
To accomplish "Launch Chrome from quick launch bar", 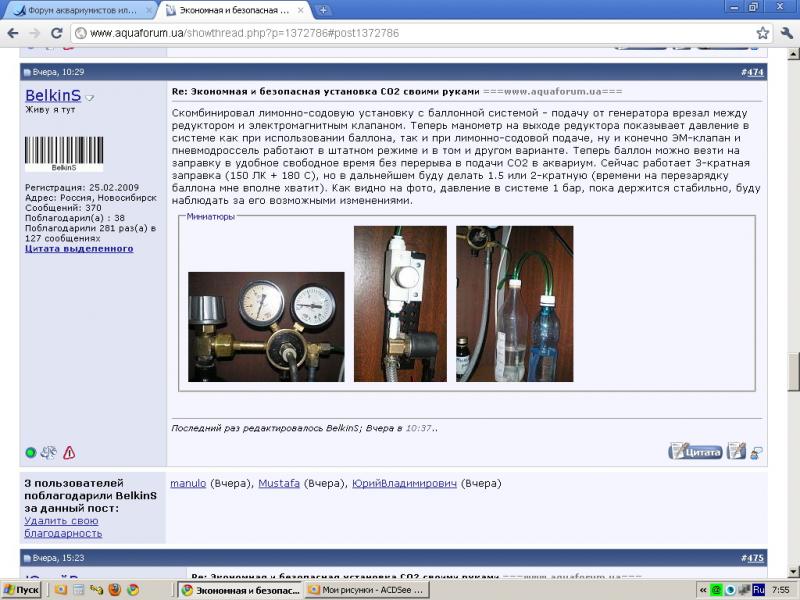I will point(133,590).
